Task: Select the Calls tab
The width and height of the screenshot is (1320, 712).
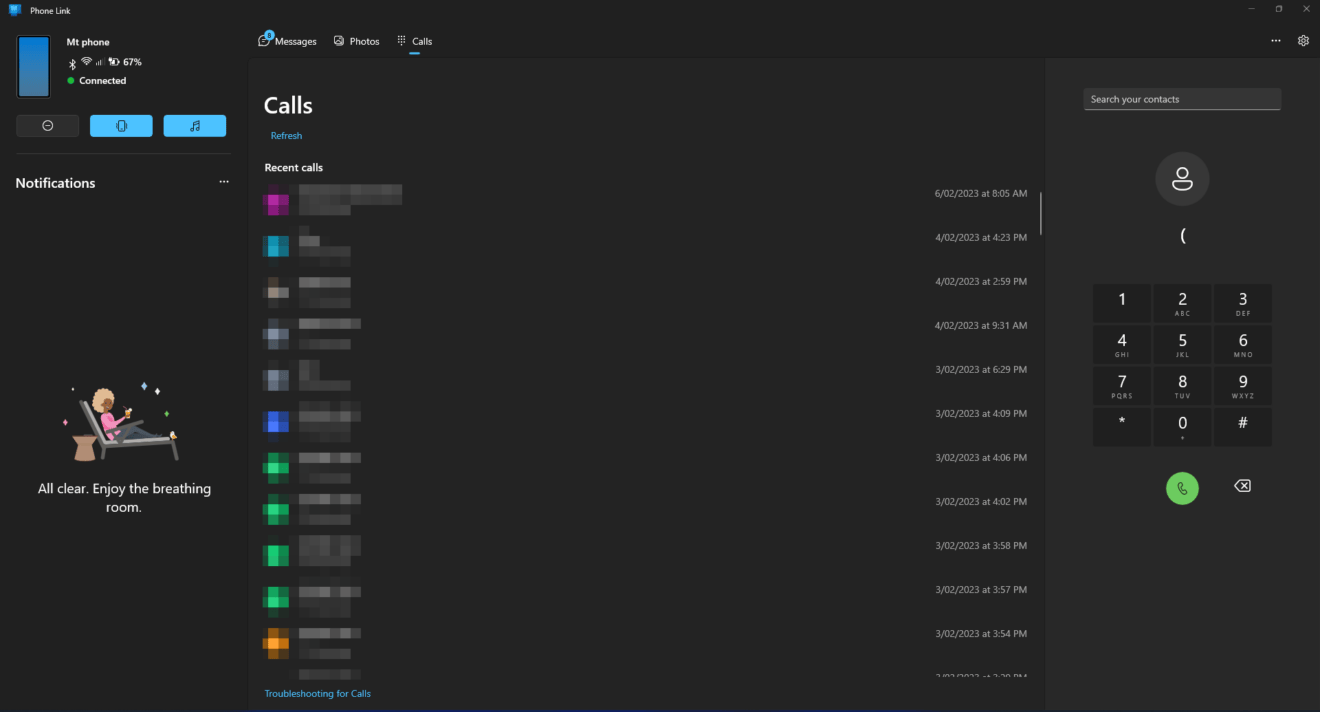Action: [415, 41]
